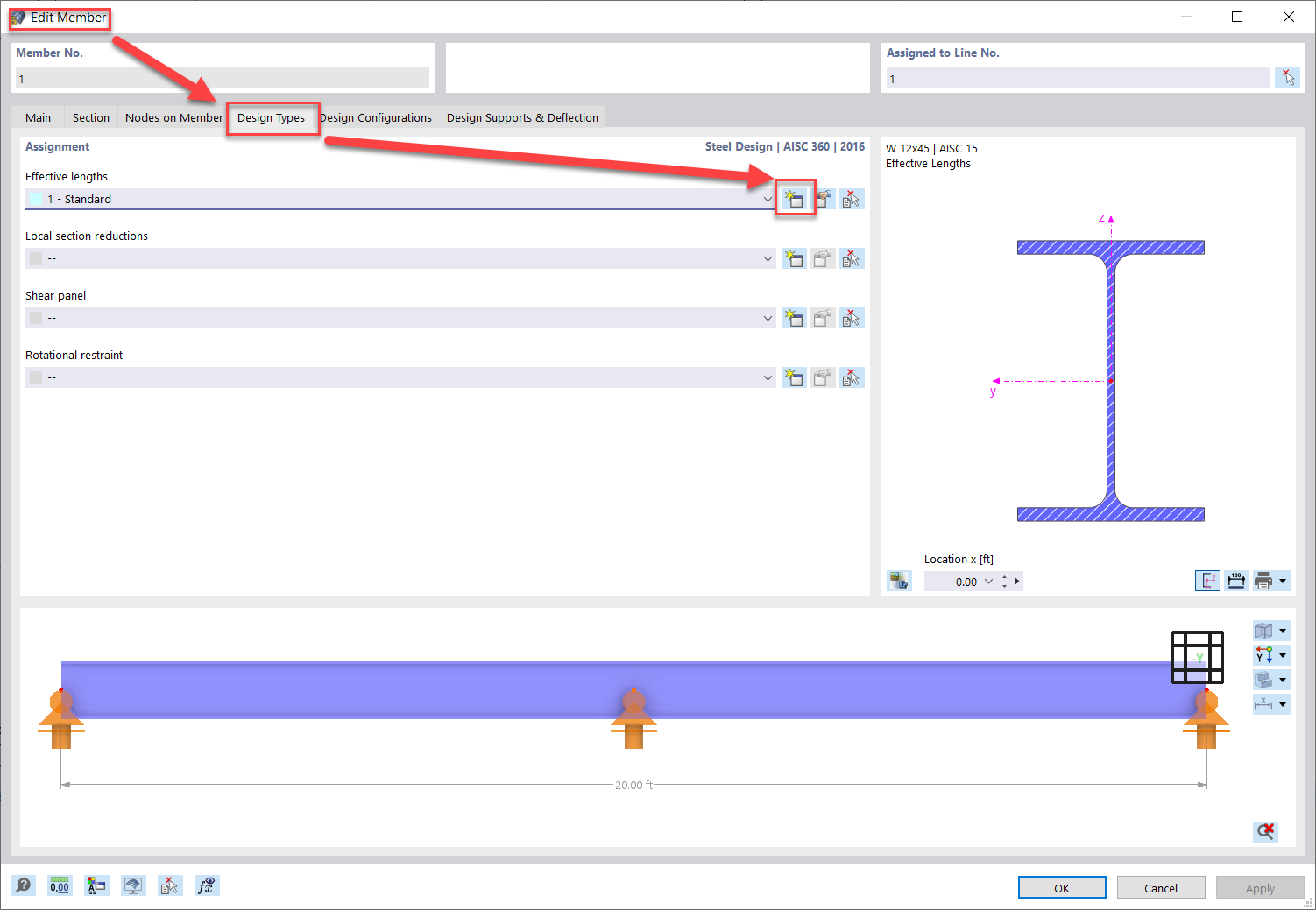Print the section graphic
1316x910 pixels.
(1263, 581)
